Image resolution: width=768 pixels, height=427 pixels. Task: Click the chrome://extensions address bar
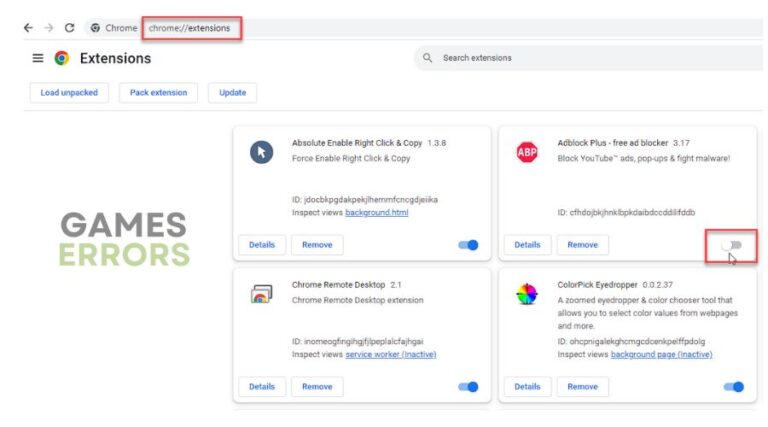(x=190, y=28)
